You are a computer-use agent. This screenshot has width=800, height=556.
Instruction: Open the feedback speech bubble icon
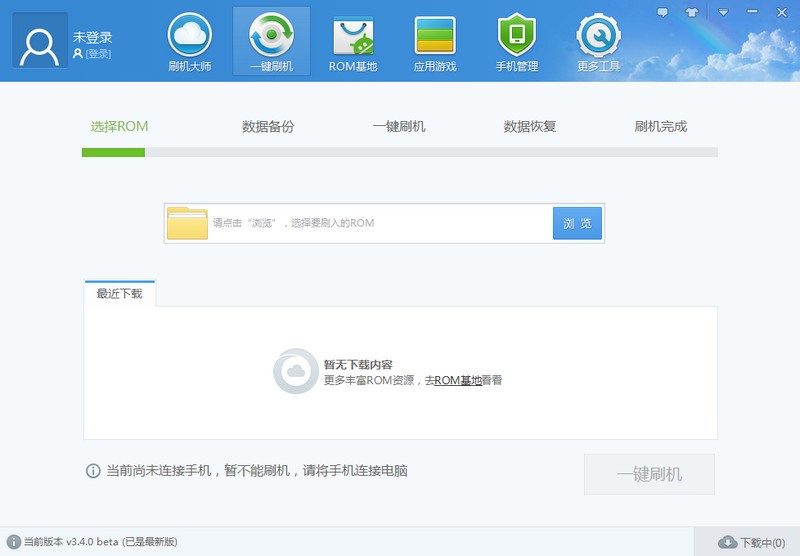662,12
